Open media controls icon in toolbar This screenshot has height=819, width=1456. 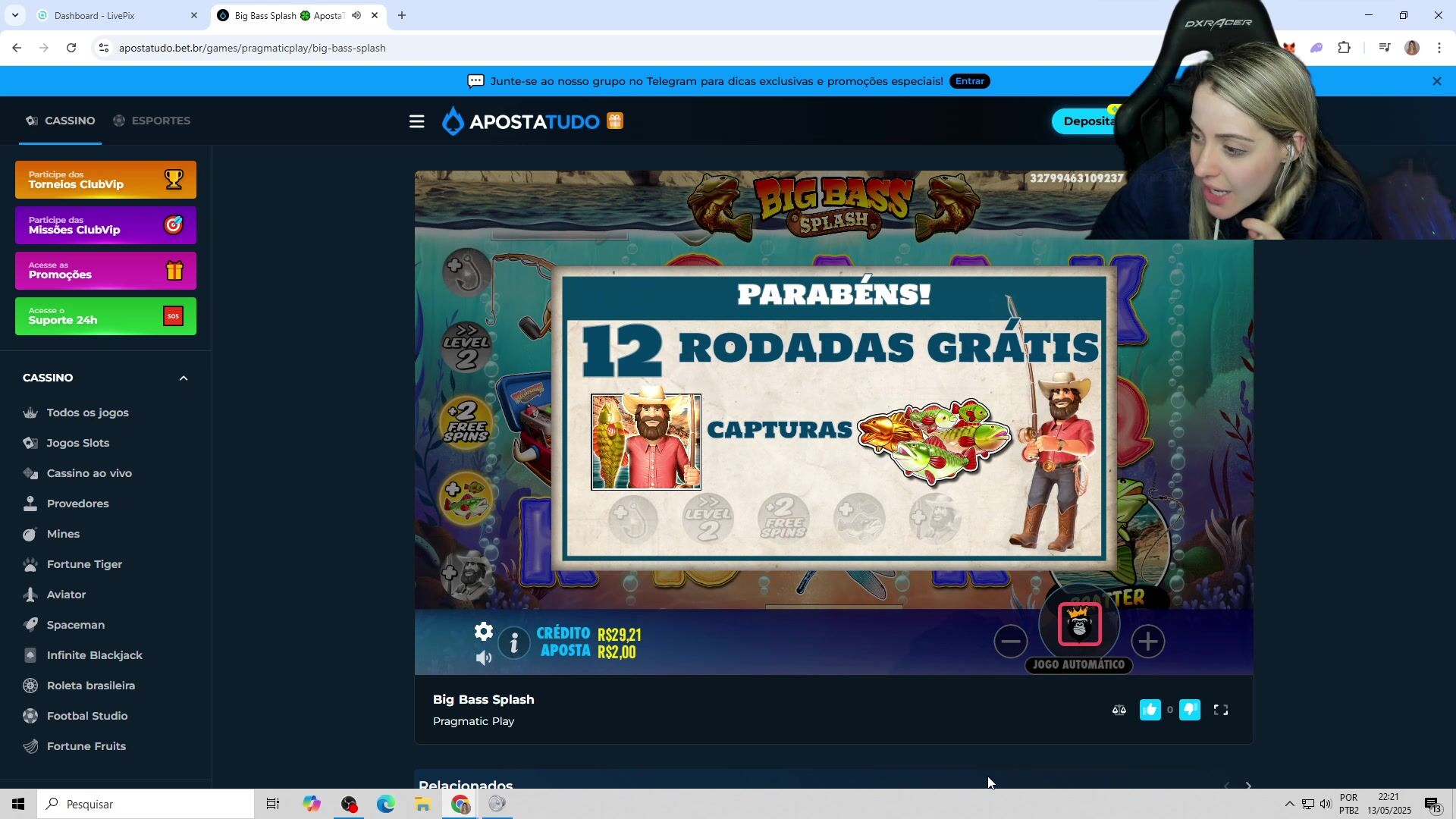point(1385,48)
